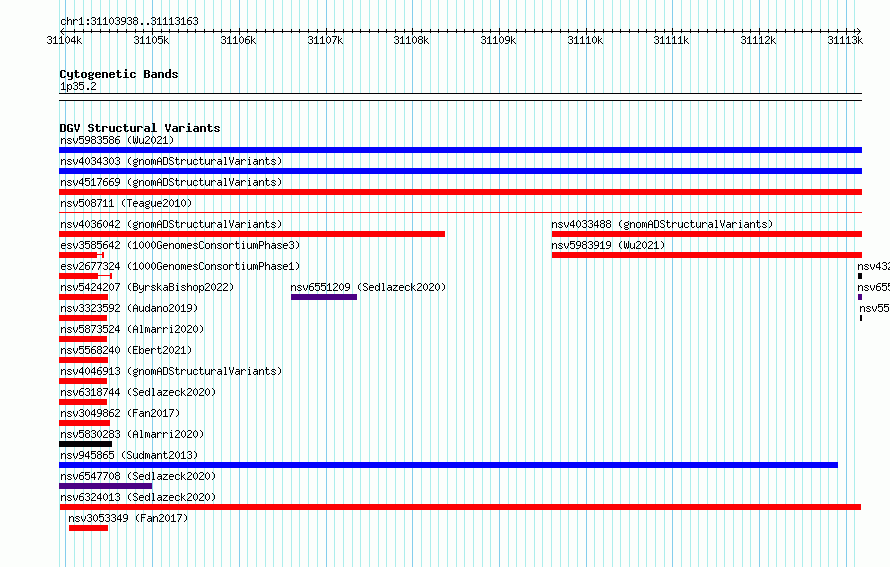Open the nsv5983919 (Wu2021) label
The width and height of the screenshot is (890, 567).
[x=608, y=245]
